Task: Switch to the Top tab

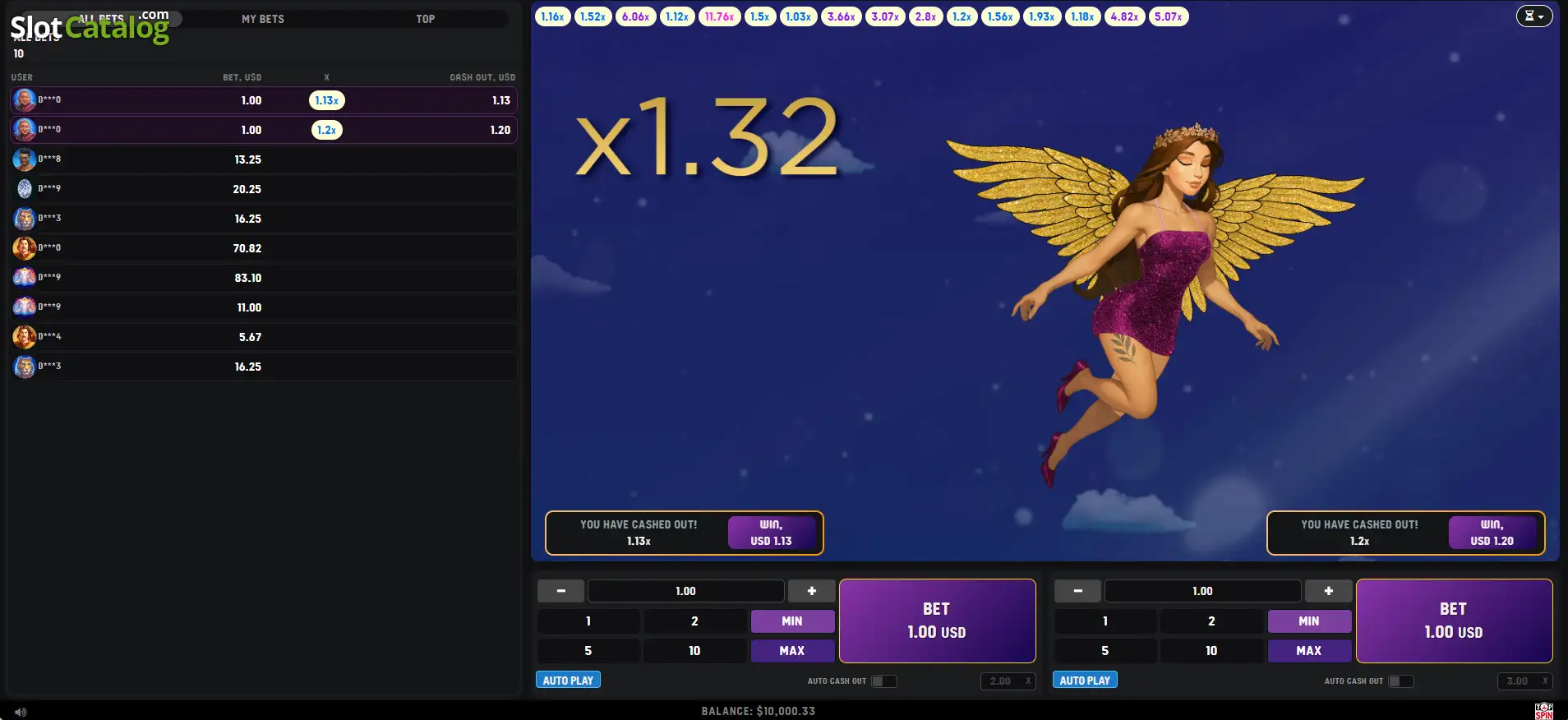Action: click(x=426, y=19)
